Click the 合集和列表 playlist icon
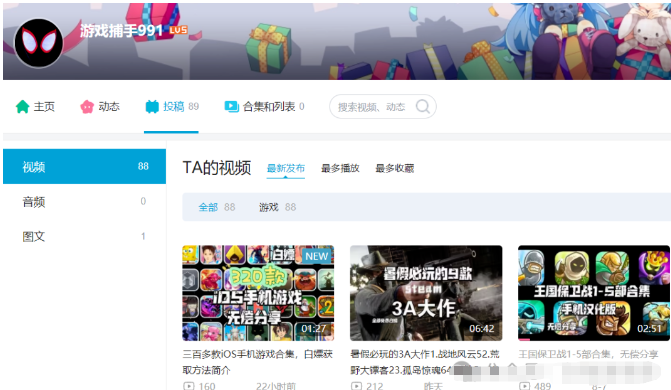This screenshot has width=671, height=390. [x=232, y=107]
